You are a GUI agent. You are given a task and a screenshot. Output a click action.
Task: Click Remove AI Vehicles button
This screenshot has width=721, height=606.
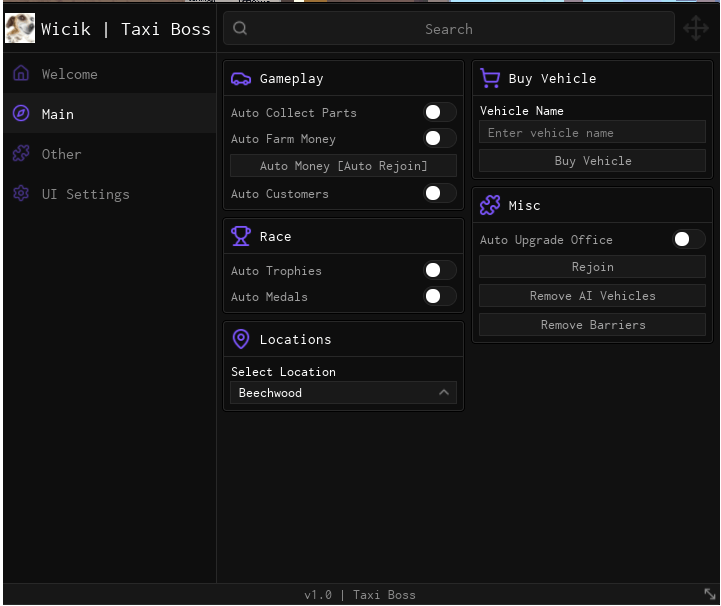click(x=592, y=296)
